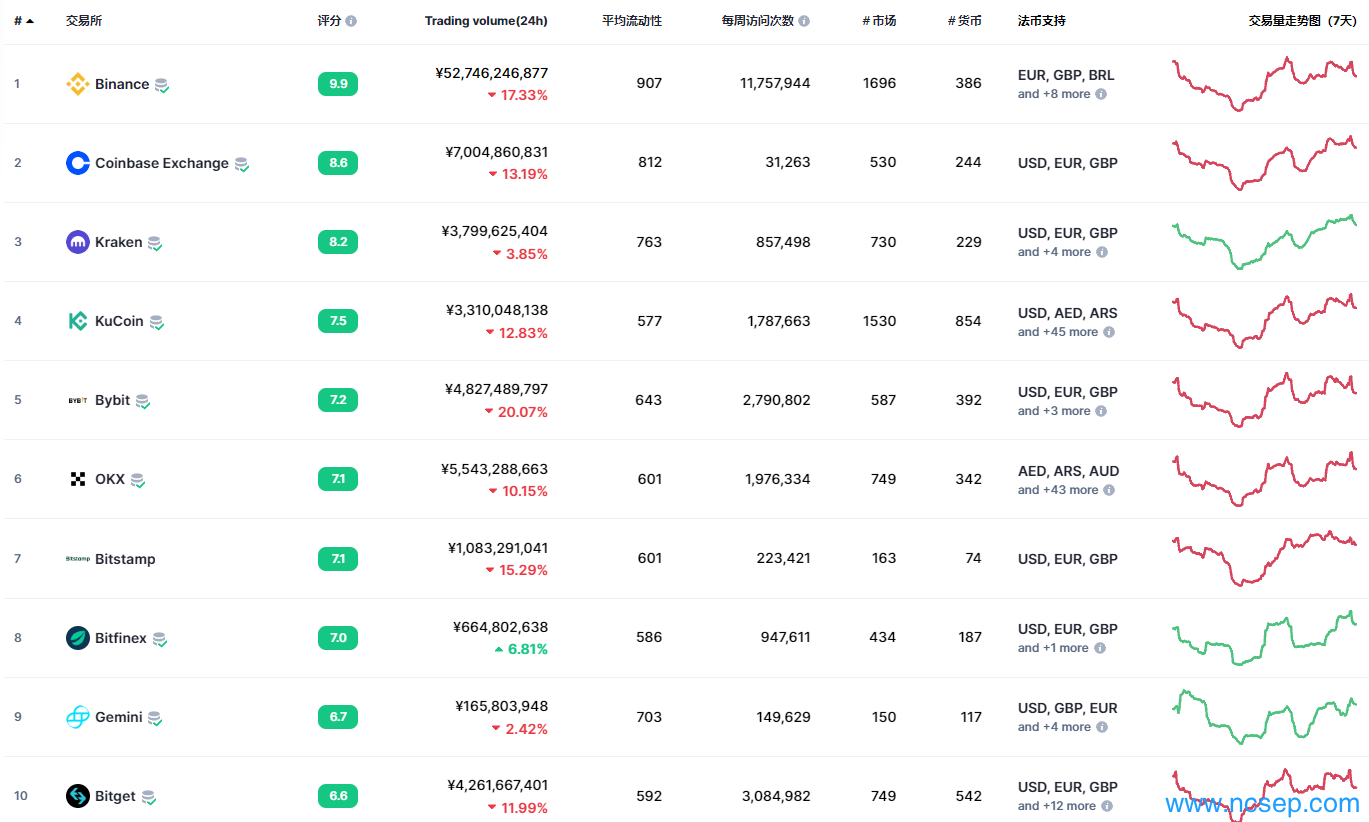
Task: Sort by 平均流动性 column header
Action: [x=632, y=21]
